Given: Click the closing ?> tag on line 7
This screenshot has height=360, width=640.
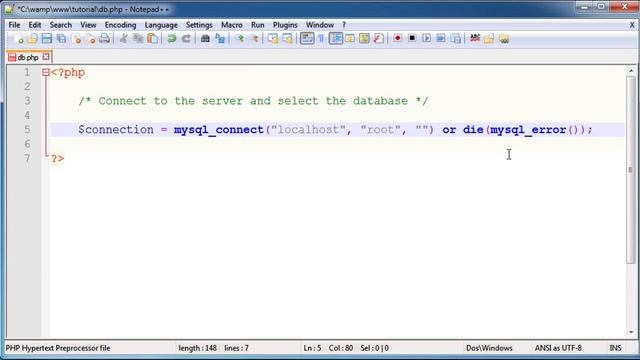Looking at the screenshot, I should point(58,158).
